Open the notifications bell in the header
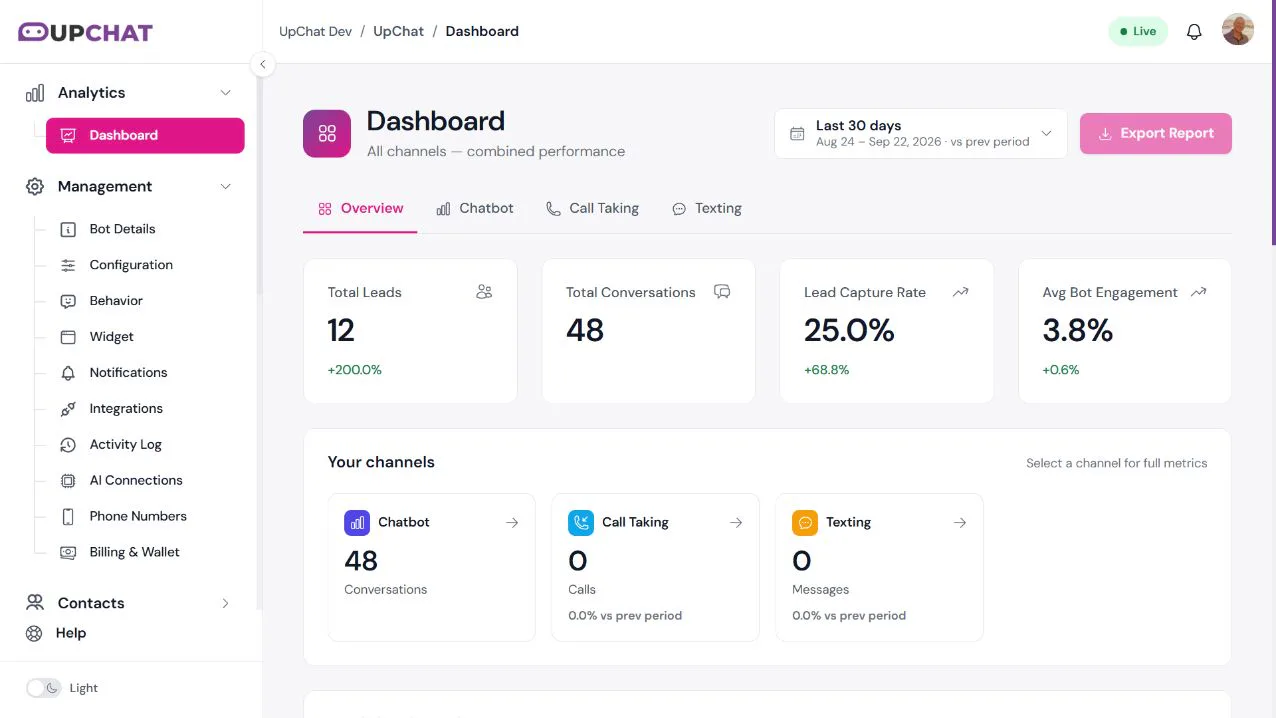The width and height of the screenshot is (1276, 718). [1194, 32]
